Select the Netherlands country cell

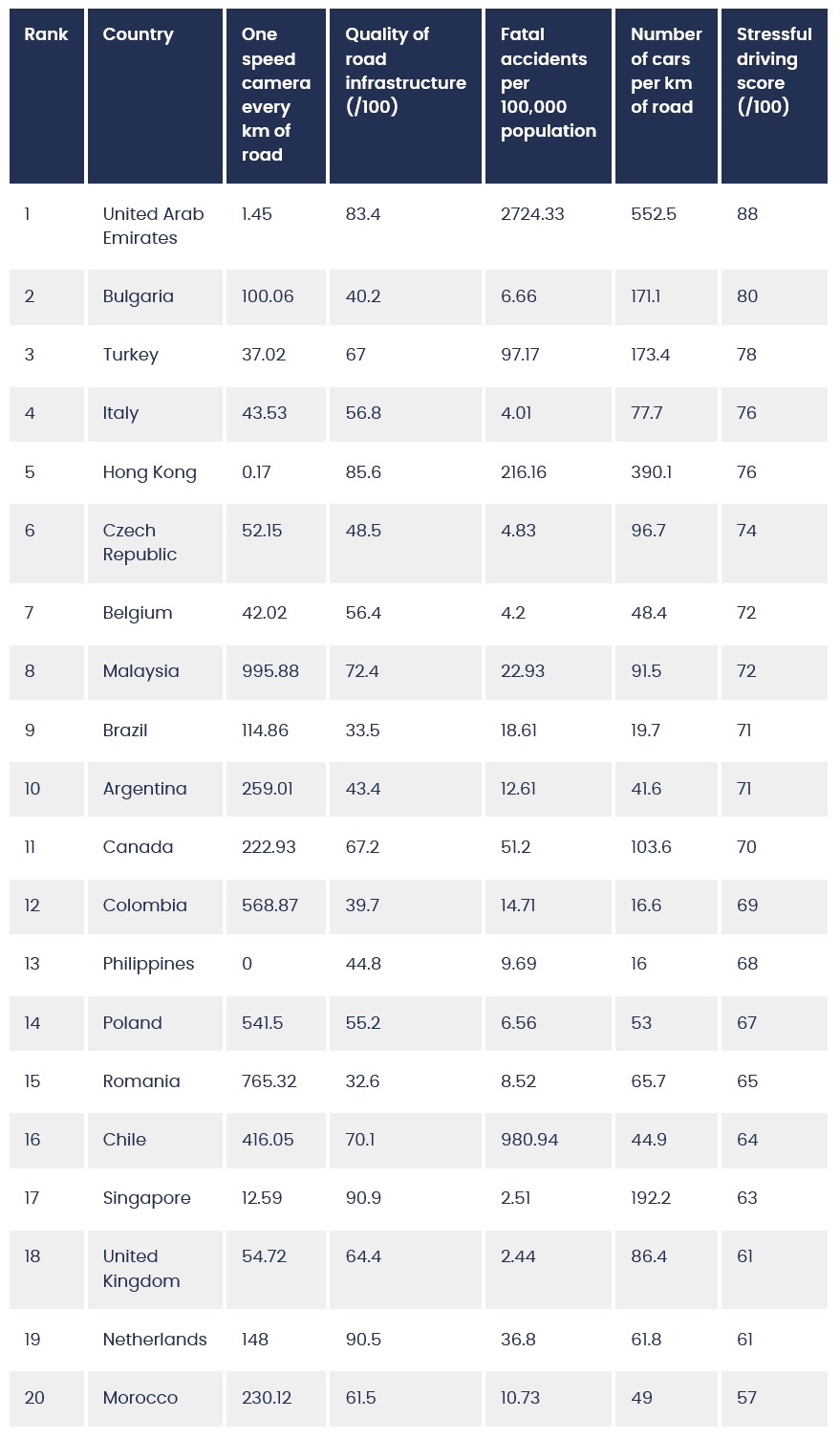156,1340
